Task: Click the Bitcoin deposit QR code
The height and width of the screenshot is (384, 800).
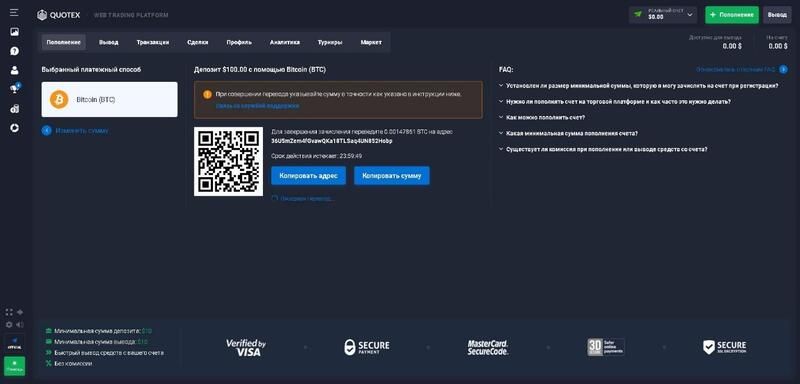Action: click(x=229, y=161)
